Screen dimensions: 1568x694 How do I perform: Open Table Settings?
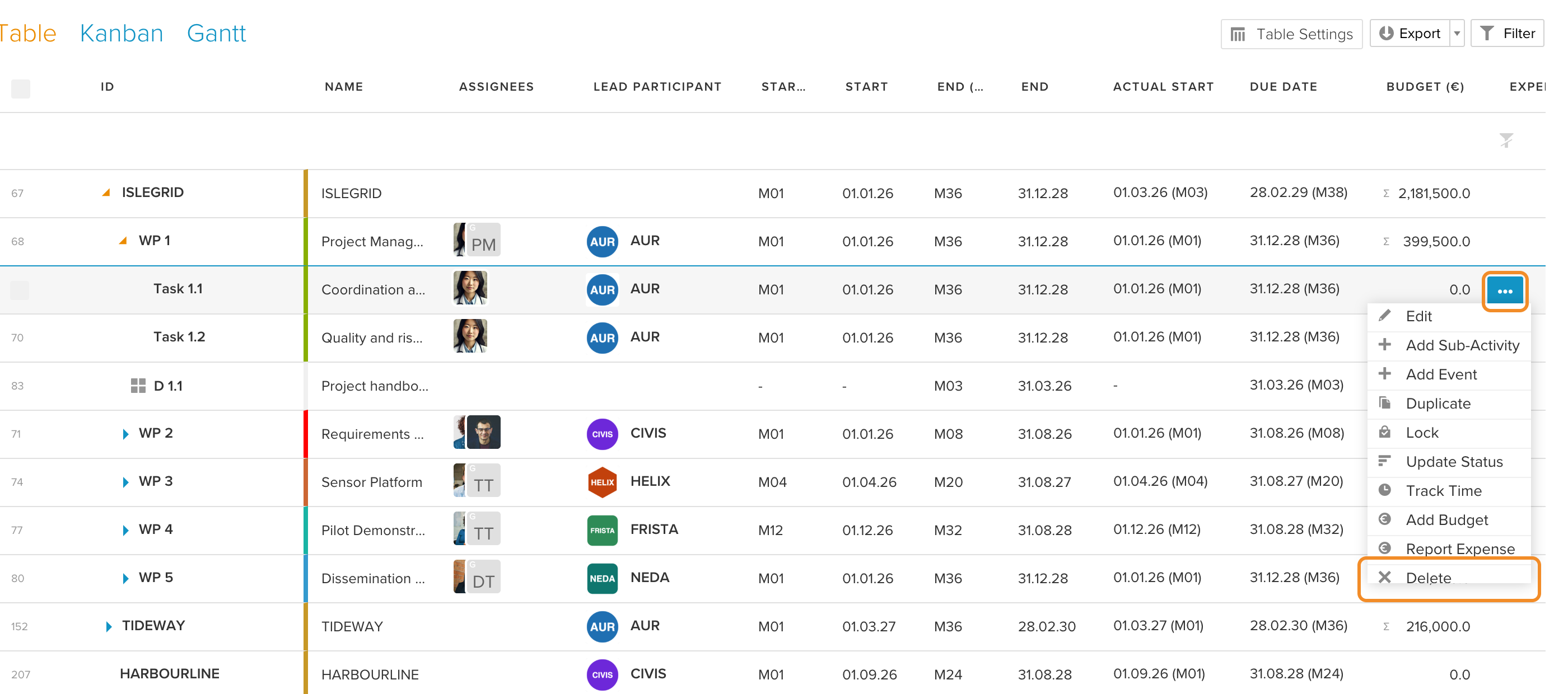click(1291, 34)
